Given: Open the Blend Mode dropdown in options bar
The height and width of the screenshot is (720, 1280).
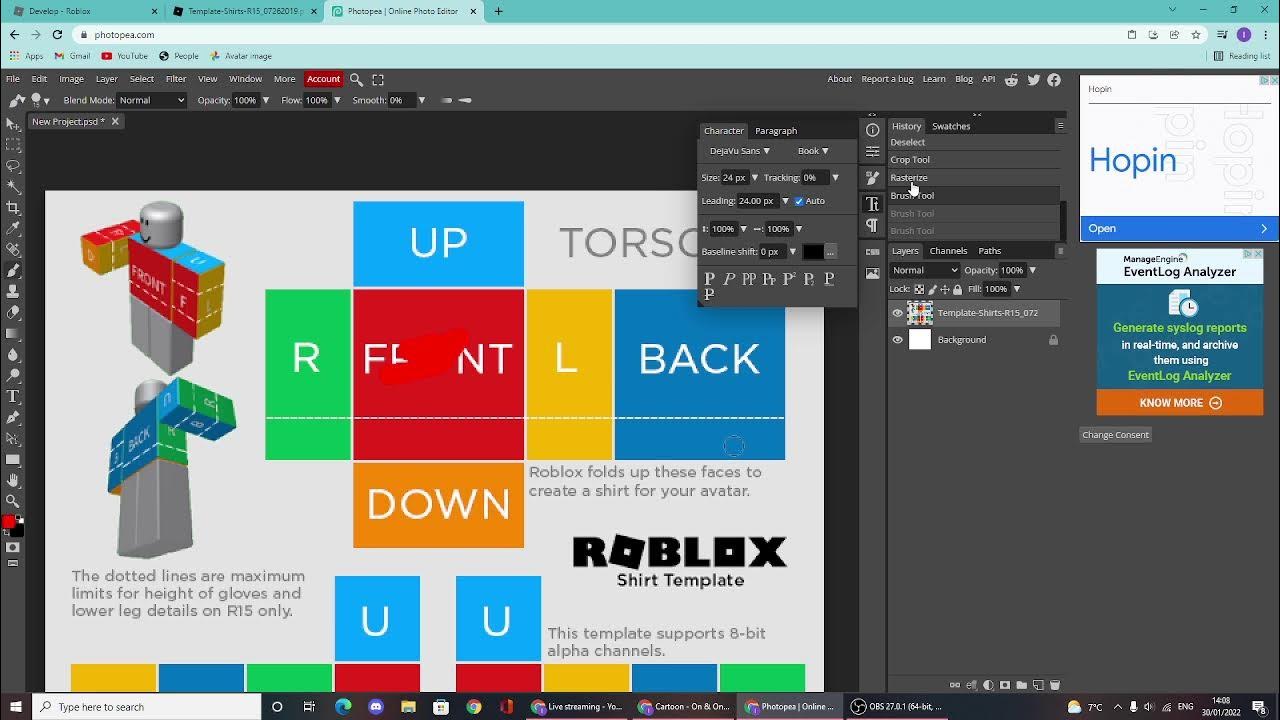Looking at the screenshot, I should [151, 100].
